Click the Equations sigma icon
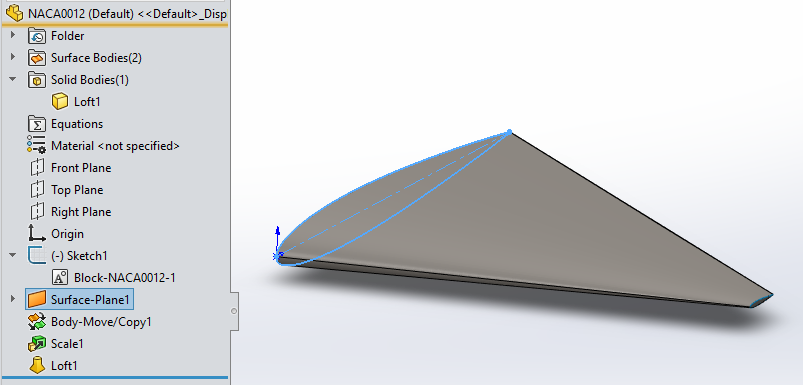Screen dimensions: 803x385 click(37, 124)
